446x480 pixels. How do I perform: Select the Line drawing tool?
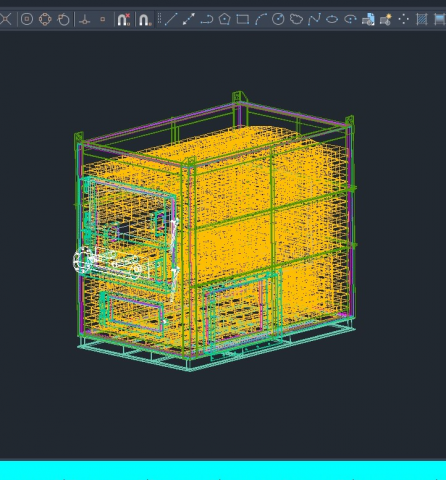click(171, 19)
